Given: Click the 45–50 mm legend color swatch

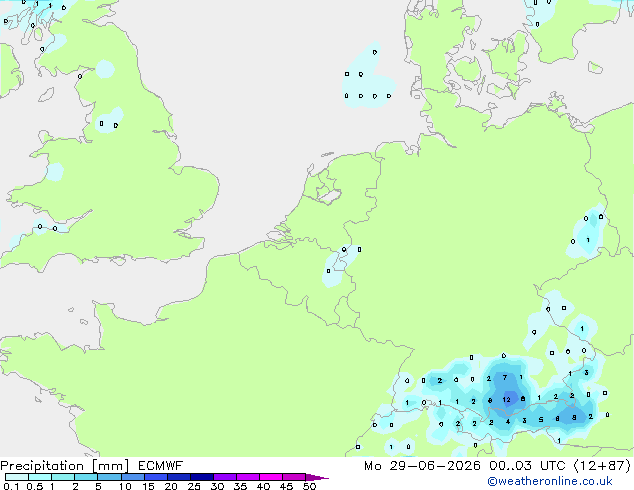Looking at the screenshot, I should (294, 477).
